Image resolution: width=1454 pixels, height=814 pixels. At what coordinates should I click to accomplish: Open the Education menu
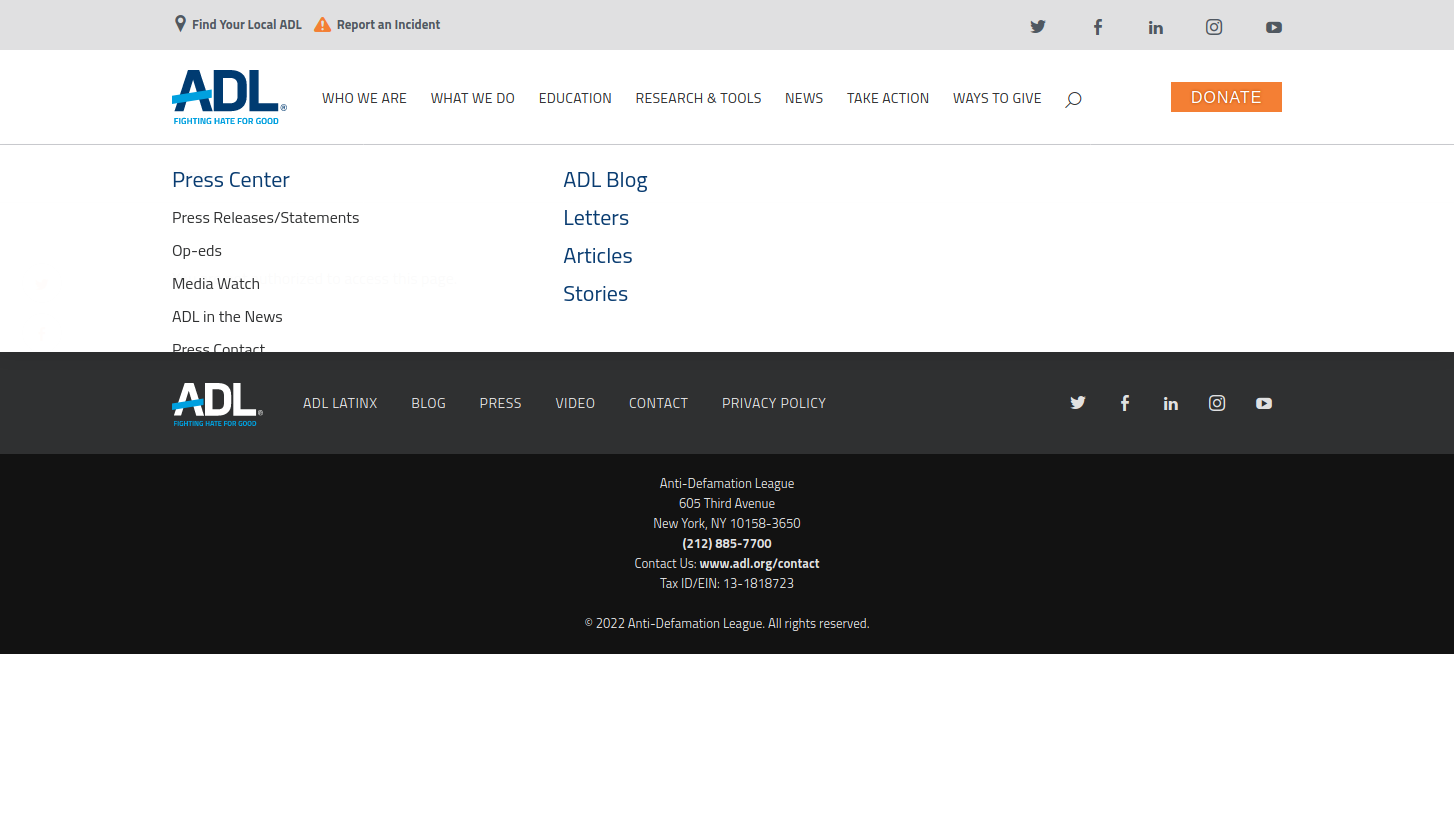tap(575, 98)
